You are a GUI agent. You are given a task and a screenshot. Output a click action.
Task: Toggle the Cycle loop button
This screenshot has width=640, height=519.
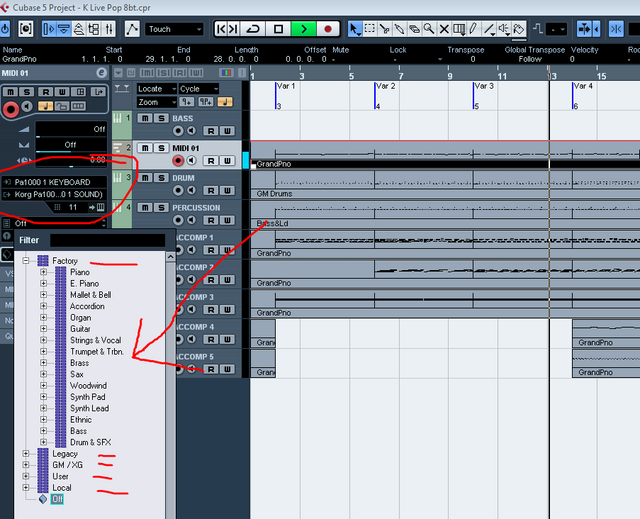[253, 29]
